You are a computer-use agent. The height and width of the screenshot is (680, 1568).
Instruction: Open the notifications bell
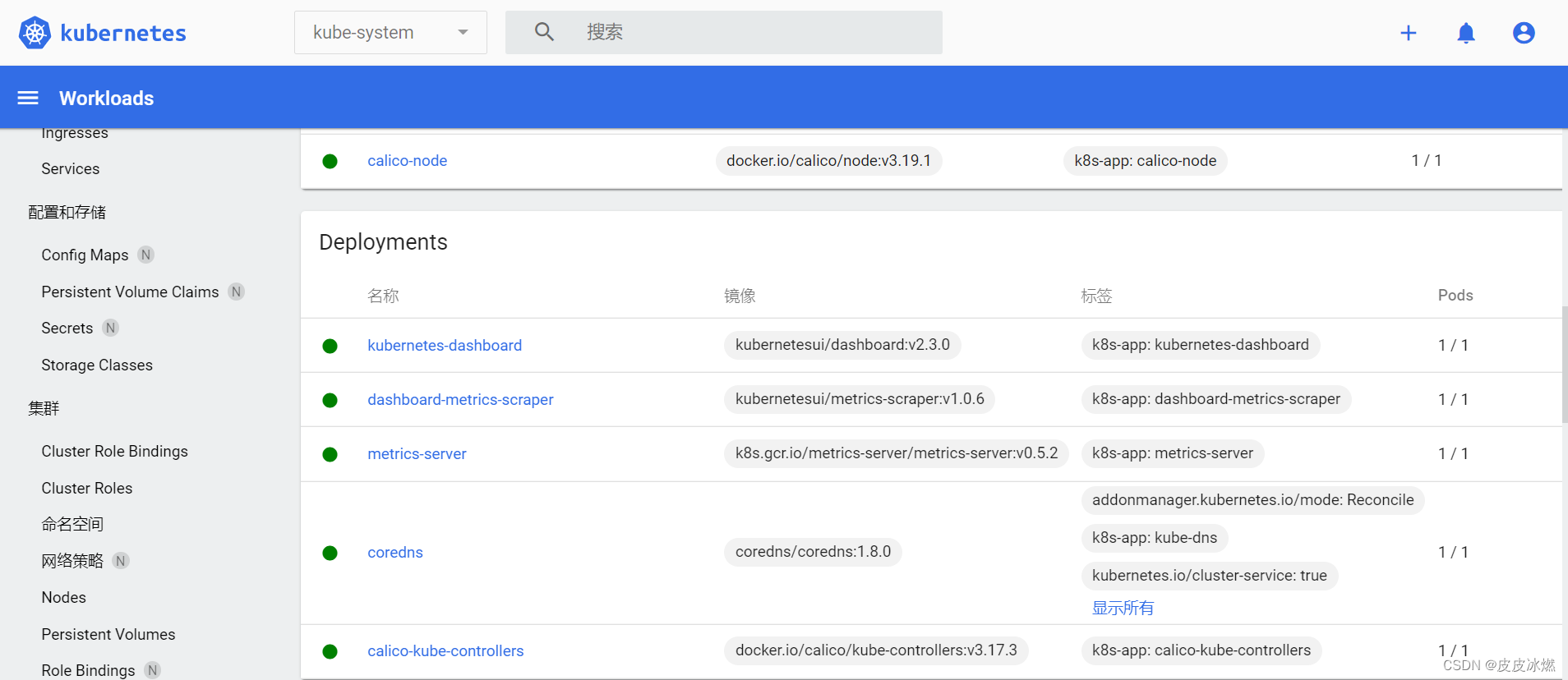[x=1466, y=33]
